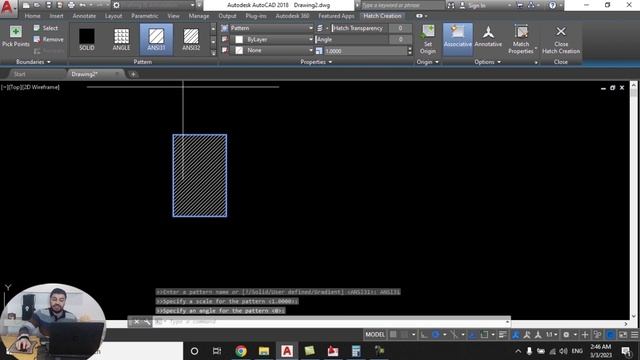Screen dimensions: 640x360
Task: Switch to the Drawing2 file tab
Action: pyautogui.click(x=84, y=74)
